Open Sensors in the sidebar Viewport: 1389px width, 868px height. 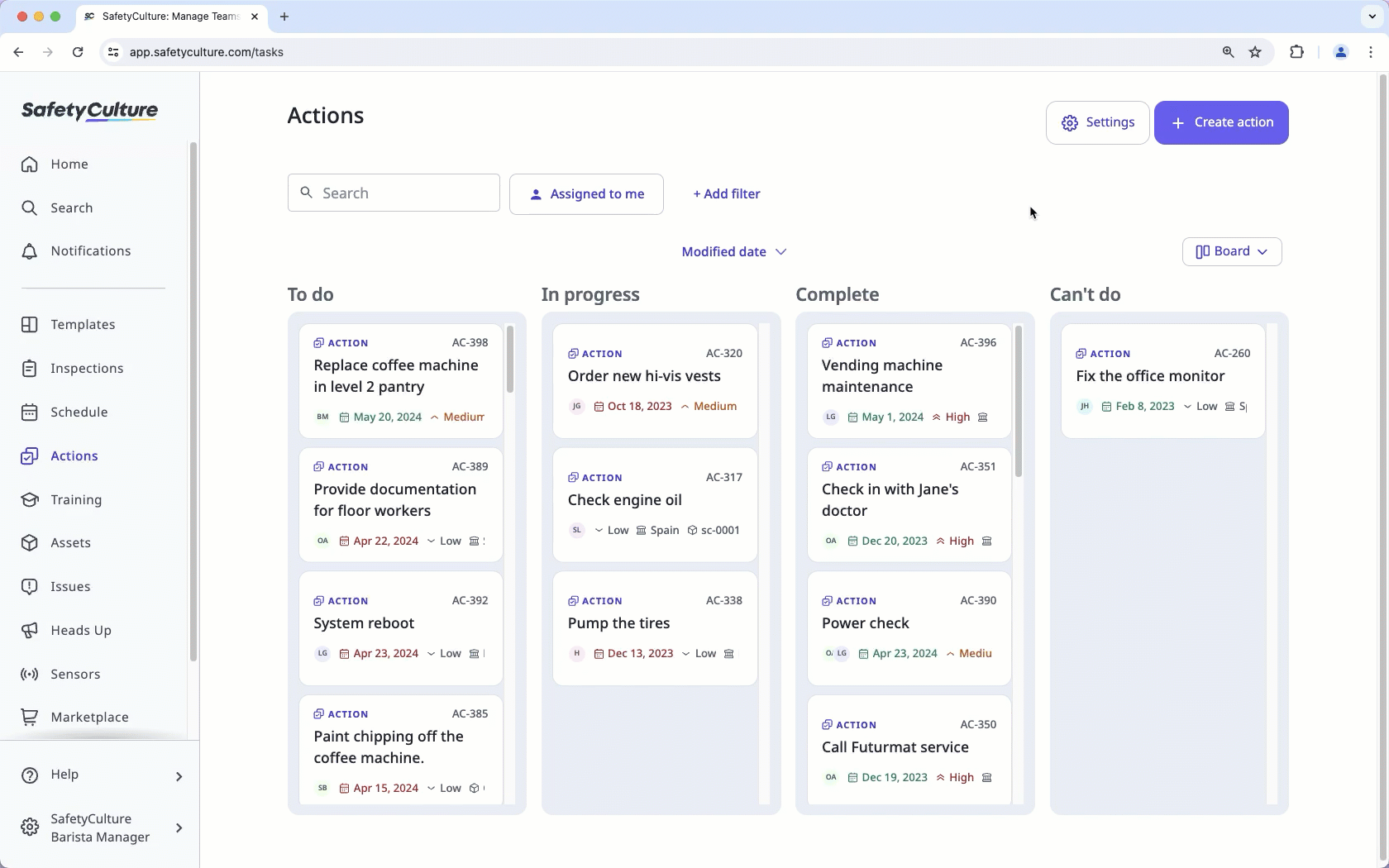point(60,674)
